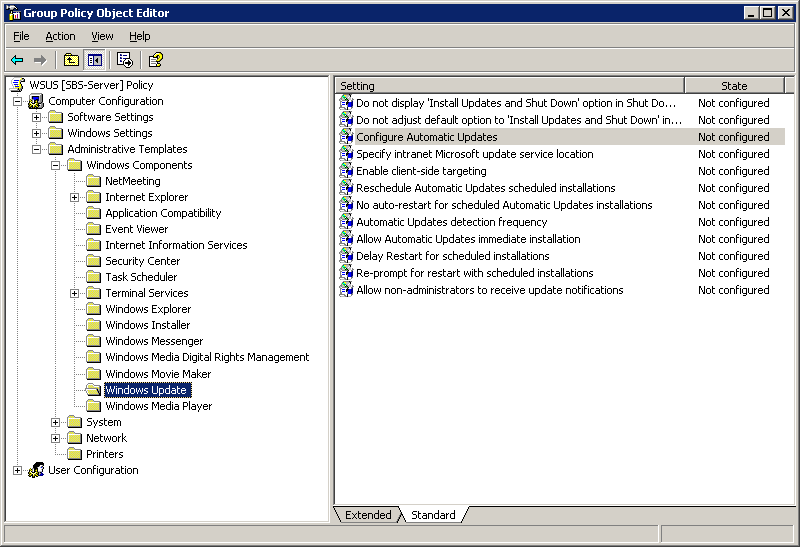
Task: Click the Forward arrow toolbar icon
Action: (x=40, y=60)
